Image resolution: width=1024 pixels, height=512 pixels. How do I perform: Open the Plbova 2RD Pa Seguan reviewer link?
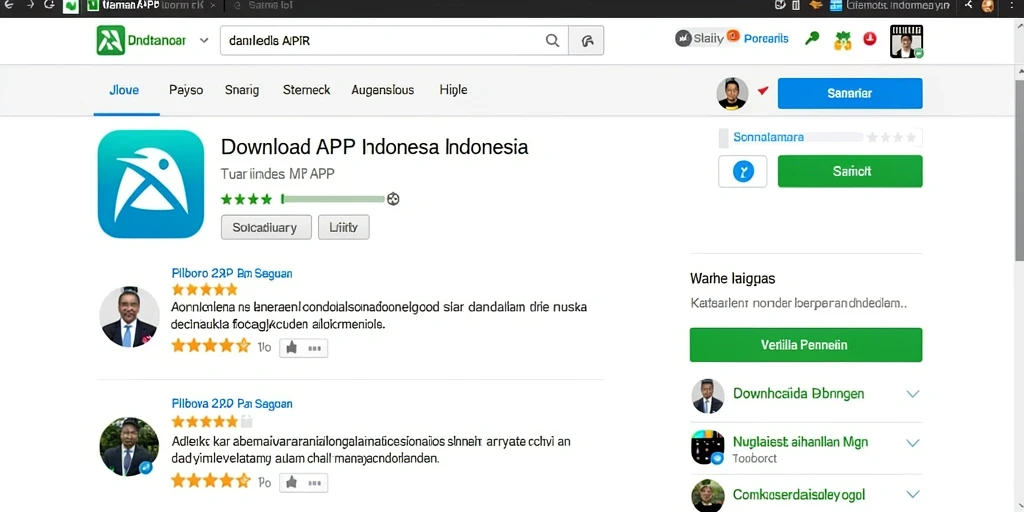point(232,404)
